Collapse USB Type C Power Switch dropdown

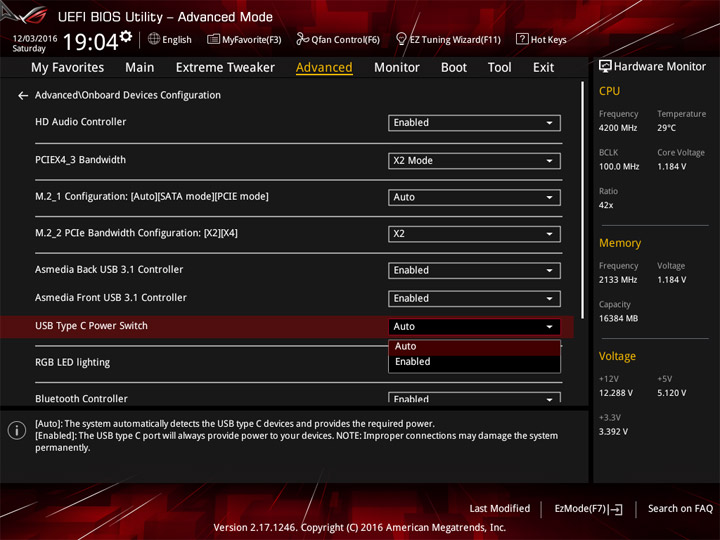click(474, 326)
